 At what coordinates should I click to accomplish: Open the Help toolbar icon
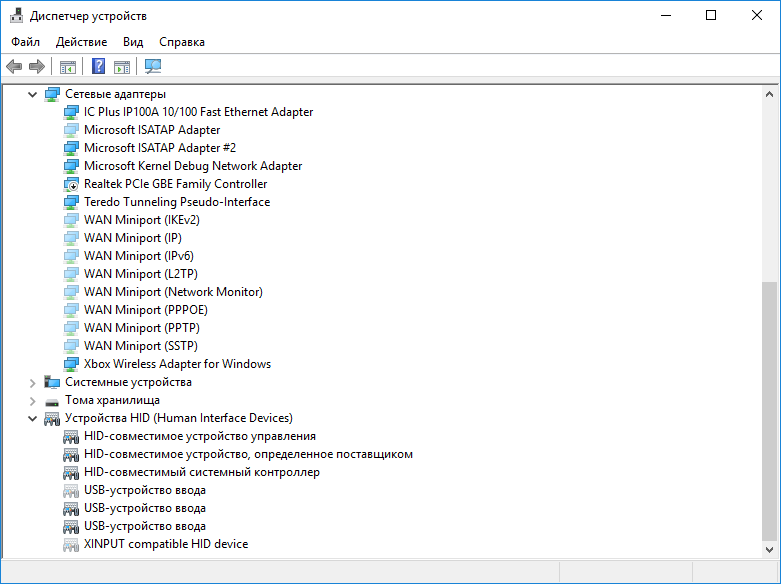[x=99, y=66]
